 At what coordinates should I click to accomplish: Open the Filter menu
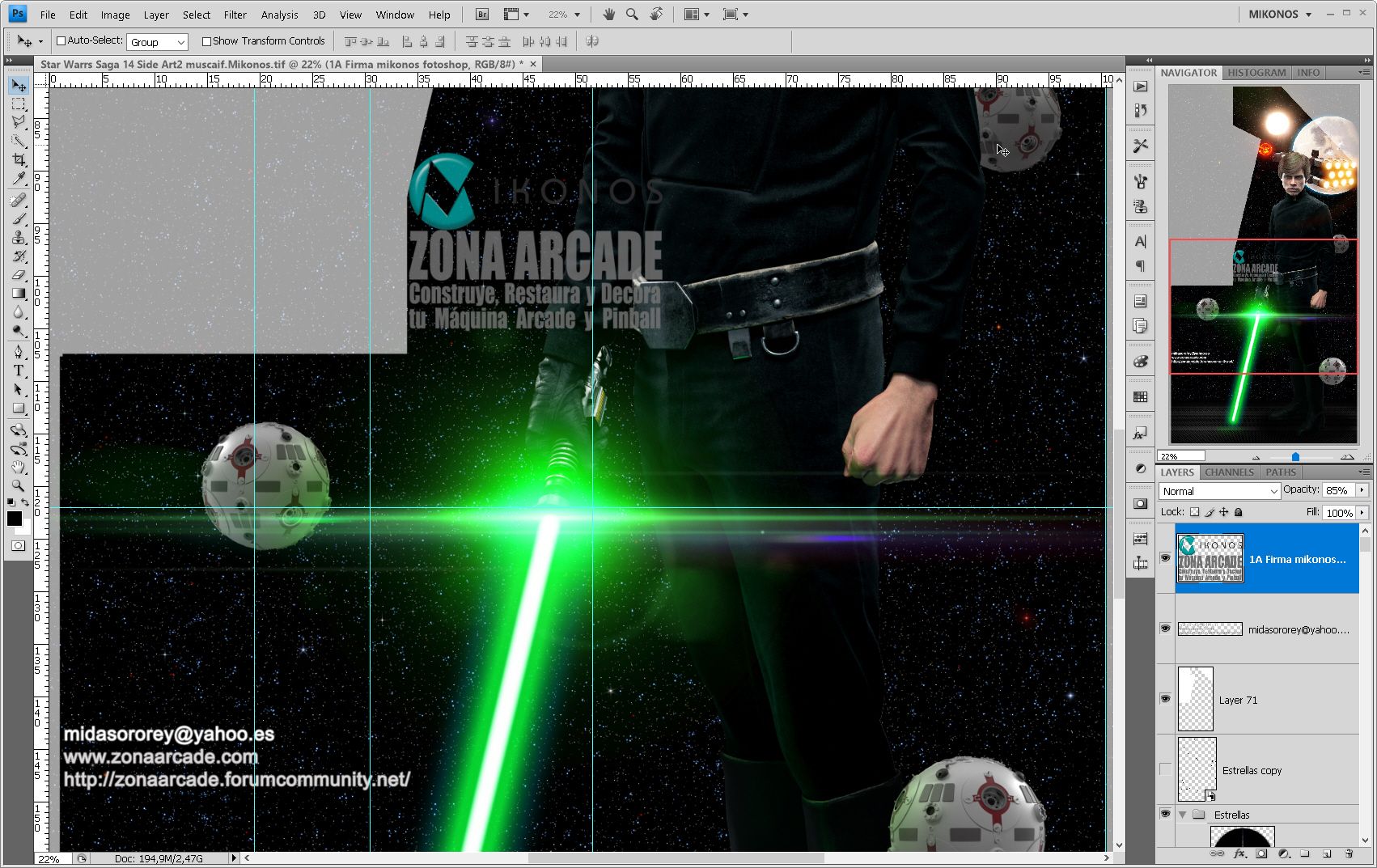pos(235,15)
